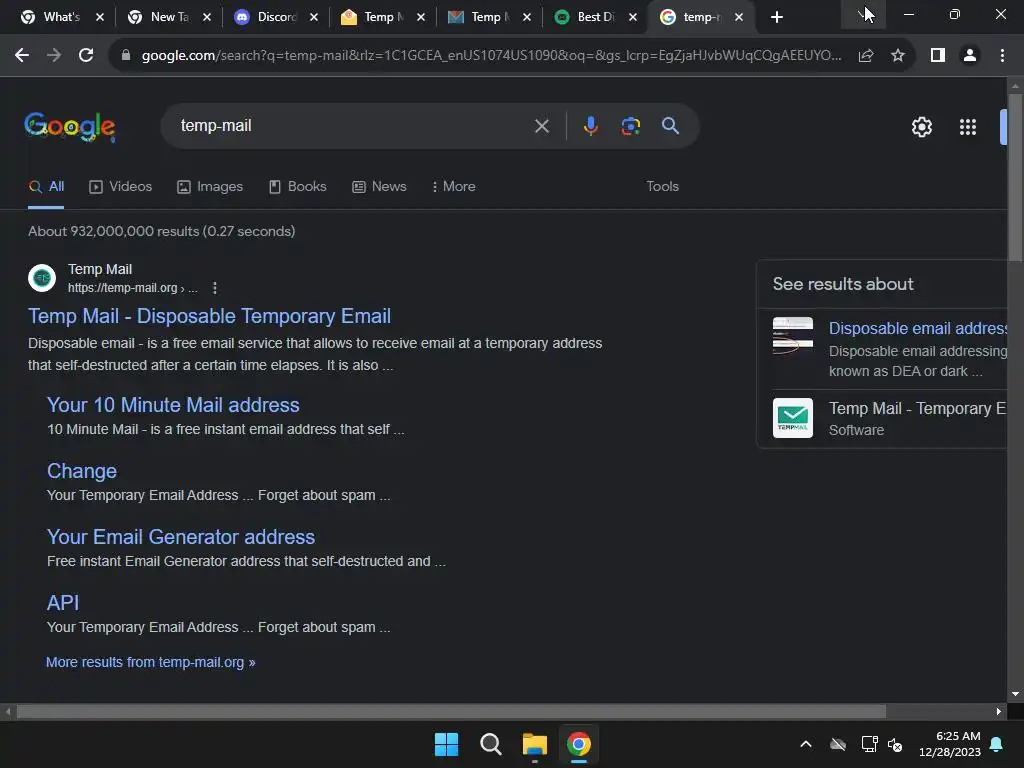This screenshot has width=1024, height=768.
Task: Share this page via share icon
Action: point(866,56)
